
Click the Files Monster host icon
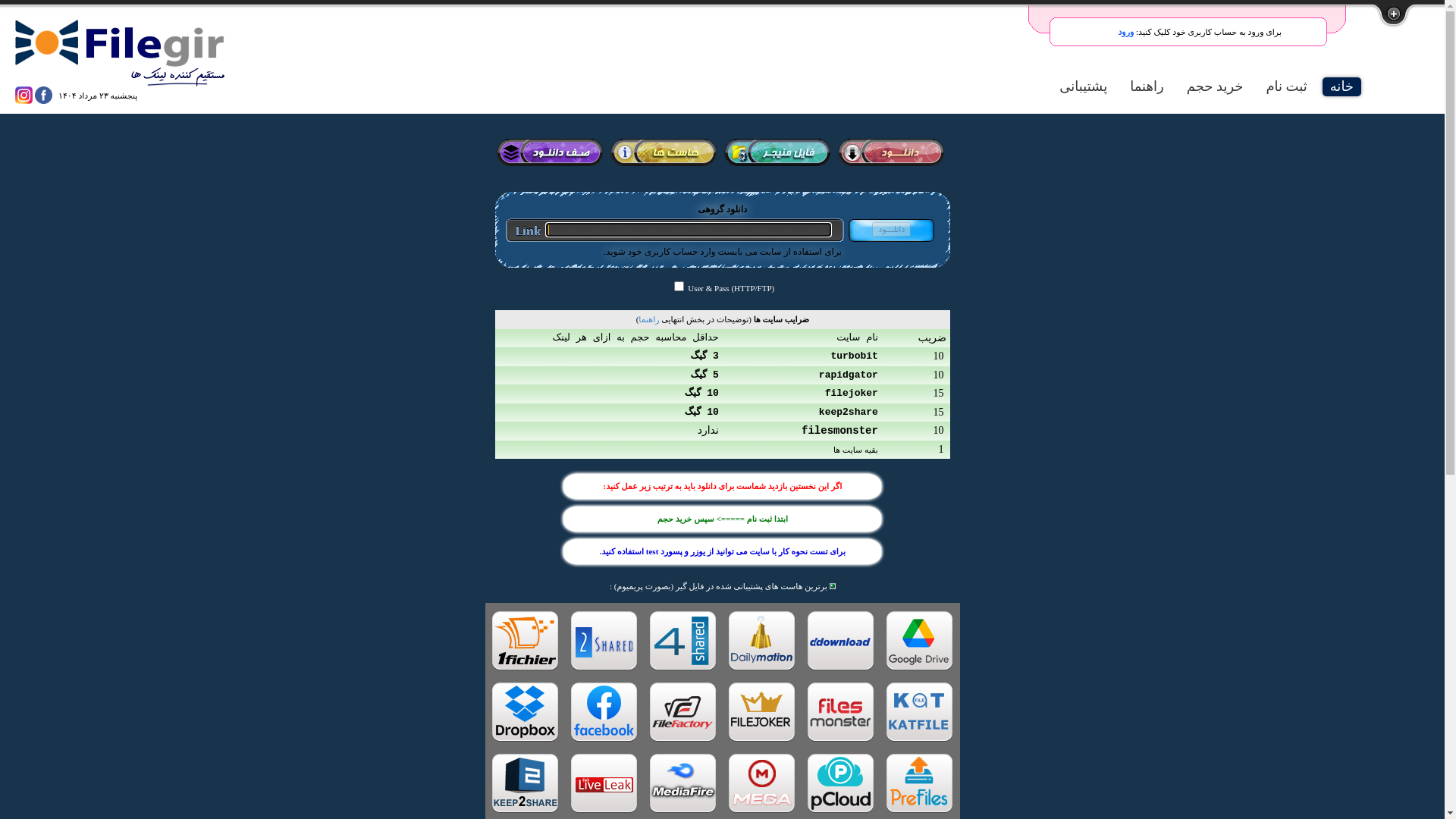840,712
